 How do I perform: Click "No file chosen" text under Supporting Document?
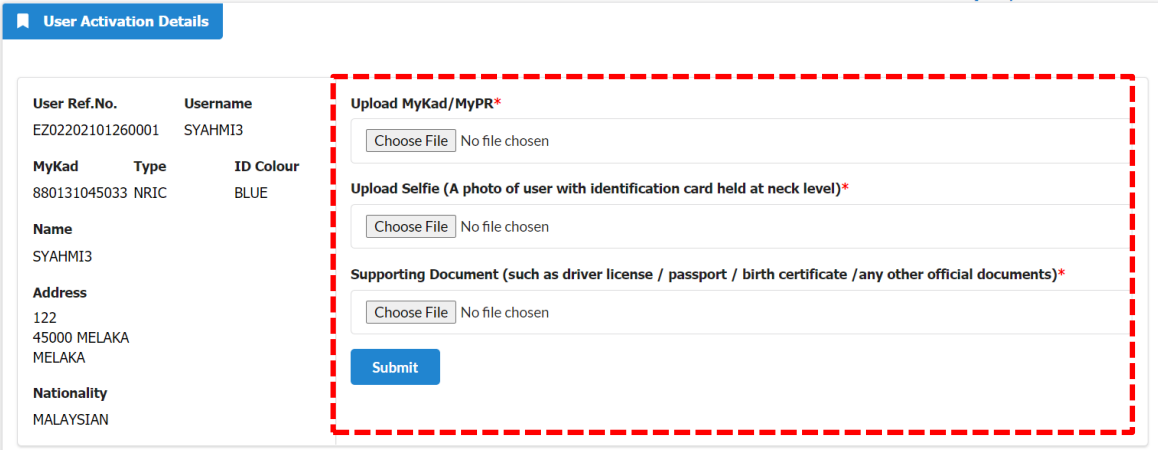504,312
